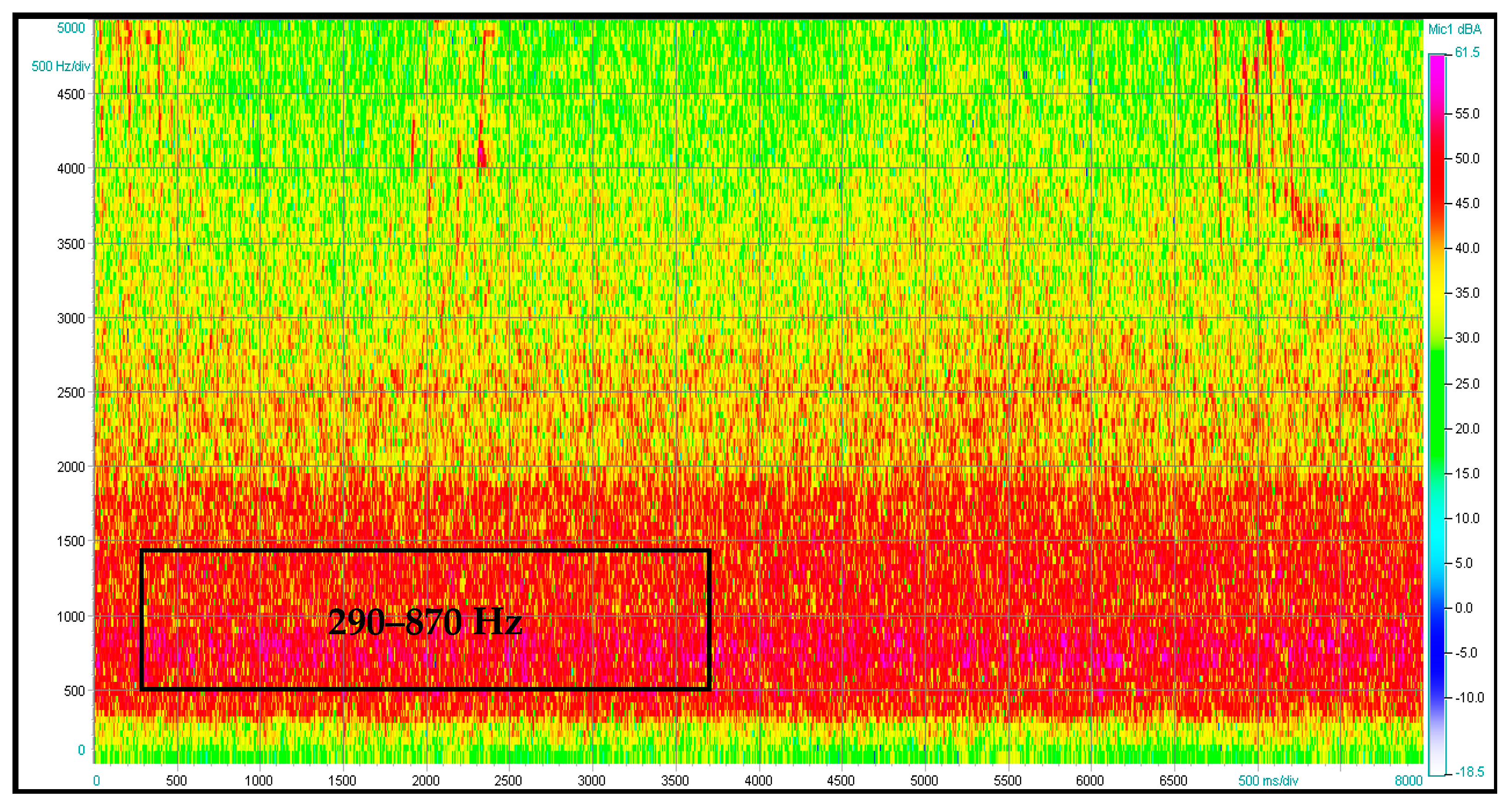Click the 0 label on frequency axis
Image resolution: width=1512 pixels, height=803 pixels.
[81, 749]
